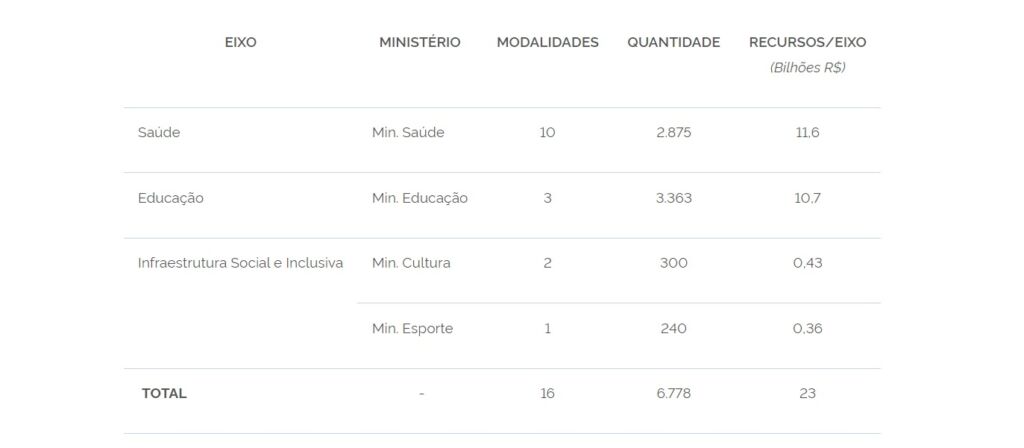Click the TOTAL row label
Image resolution: width=1024 pixels, height=448 pixels.
pos(164,394)
